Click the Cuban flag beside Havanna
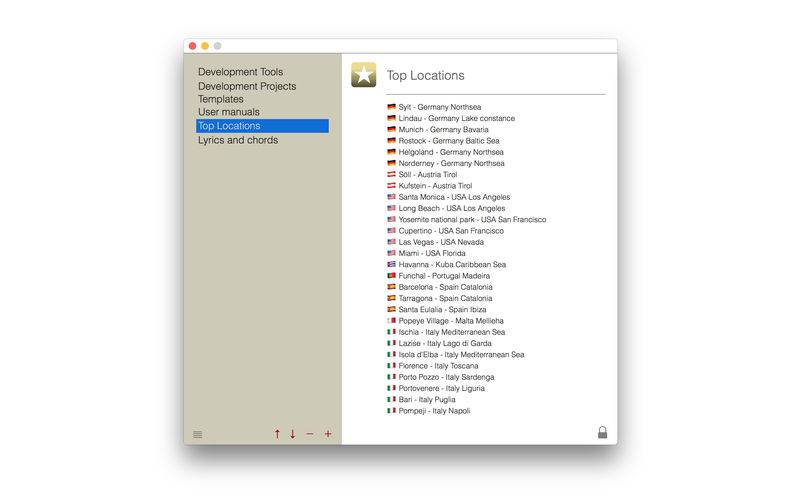Viewport: 800px width, 500px height. pos(391,264)
